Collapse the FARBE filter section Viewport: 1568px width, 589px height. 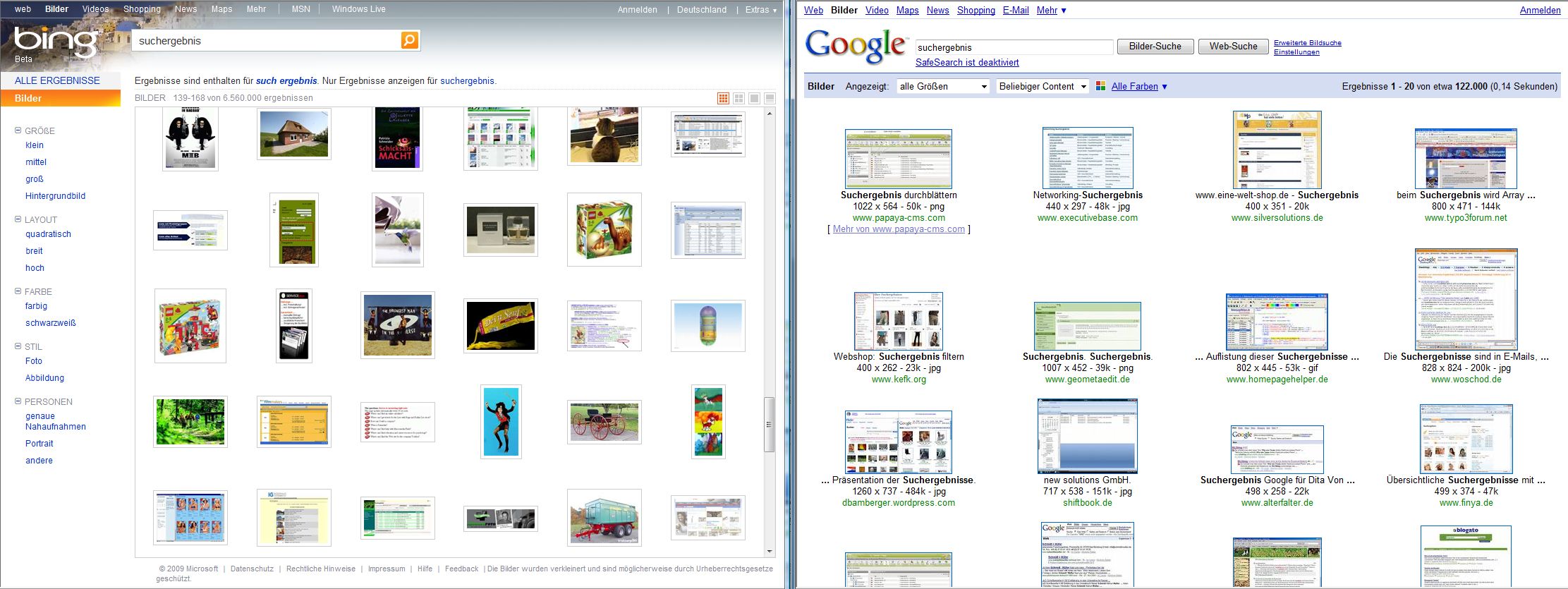point(18,291)
